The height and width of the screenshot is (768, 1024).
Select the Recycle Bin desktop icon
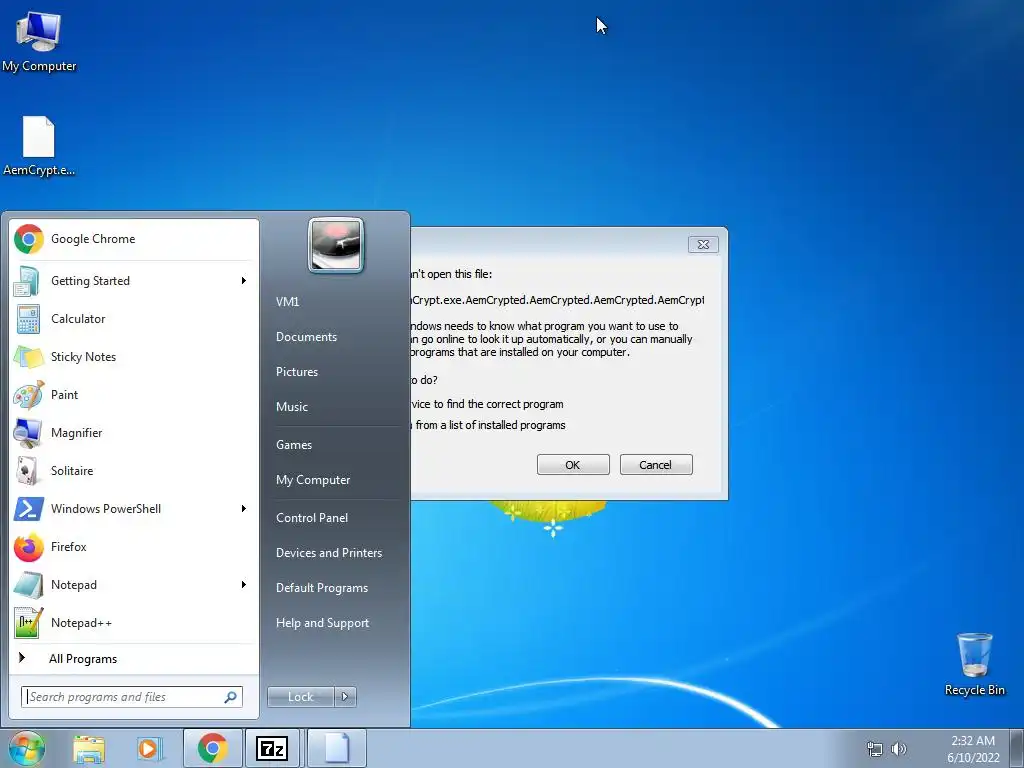click(974, 664)
